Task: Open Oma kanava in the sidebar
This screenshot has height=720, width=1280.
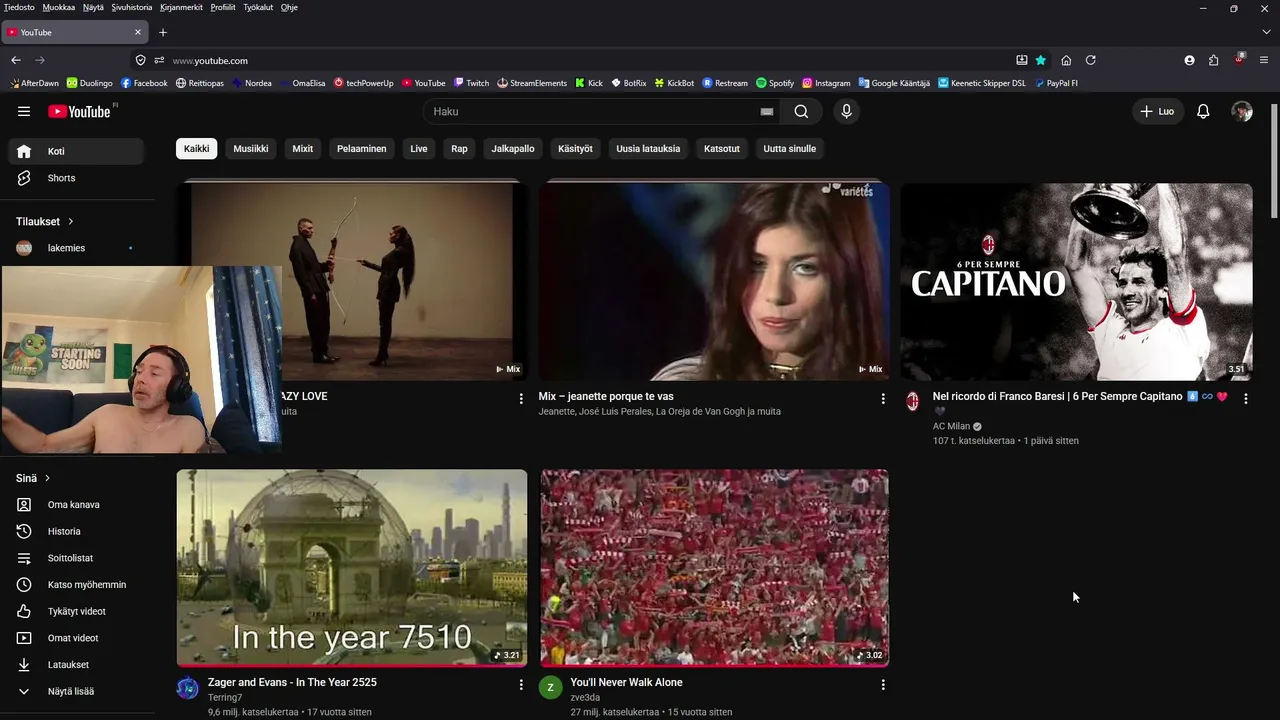Action: pos(77,505)
